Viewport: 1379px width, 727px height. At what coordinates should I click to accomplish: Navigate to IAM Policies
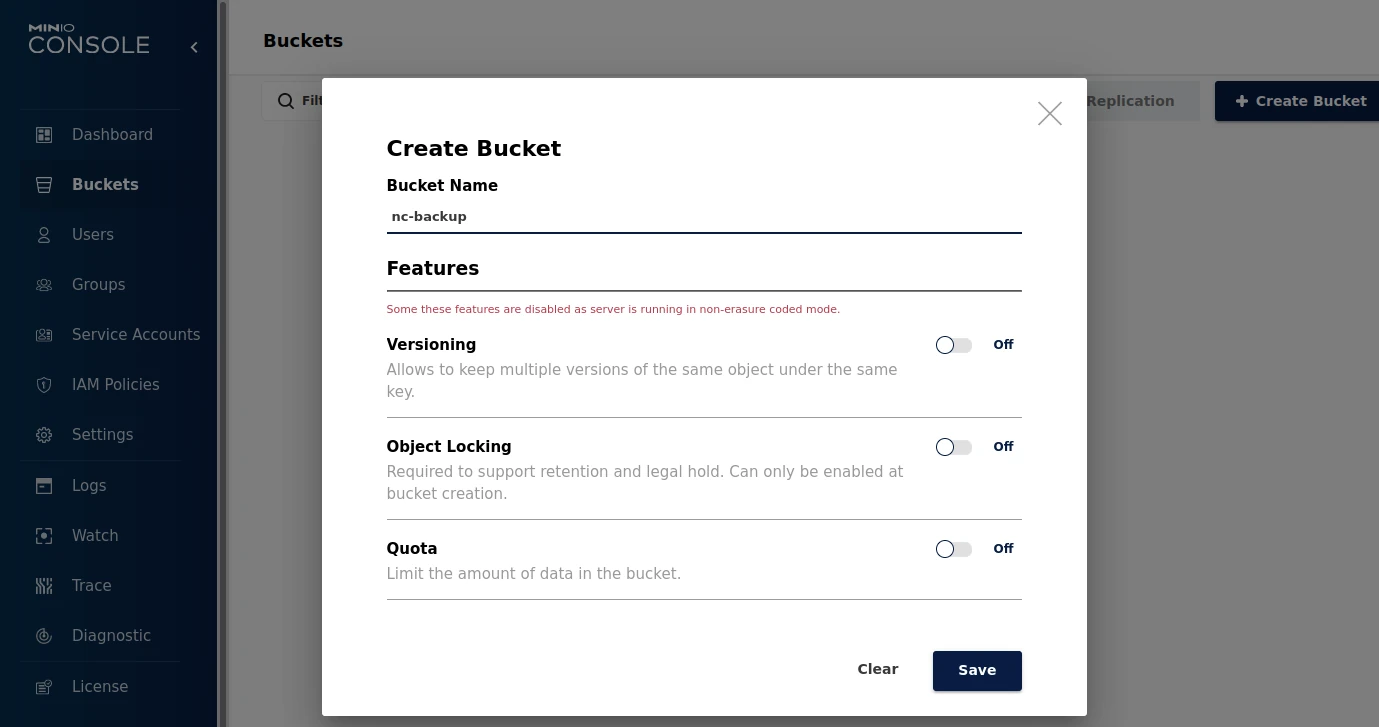pos(100,385)
